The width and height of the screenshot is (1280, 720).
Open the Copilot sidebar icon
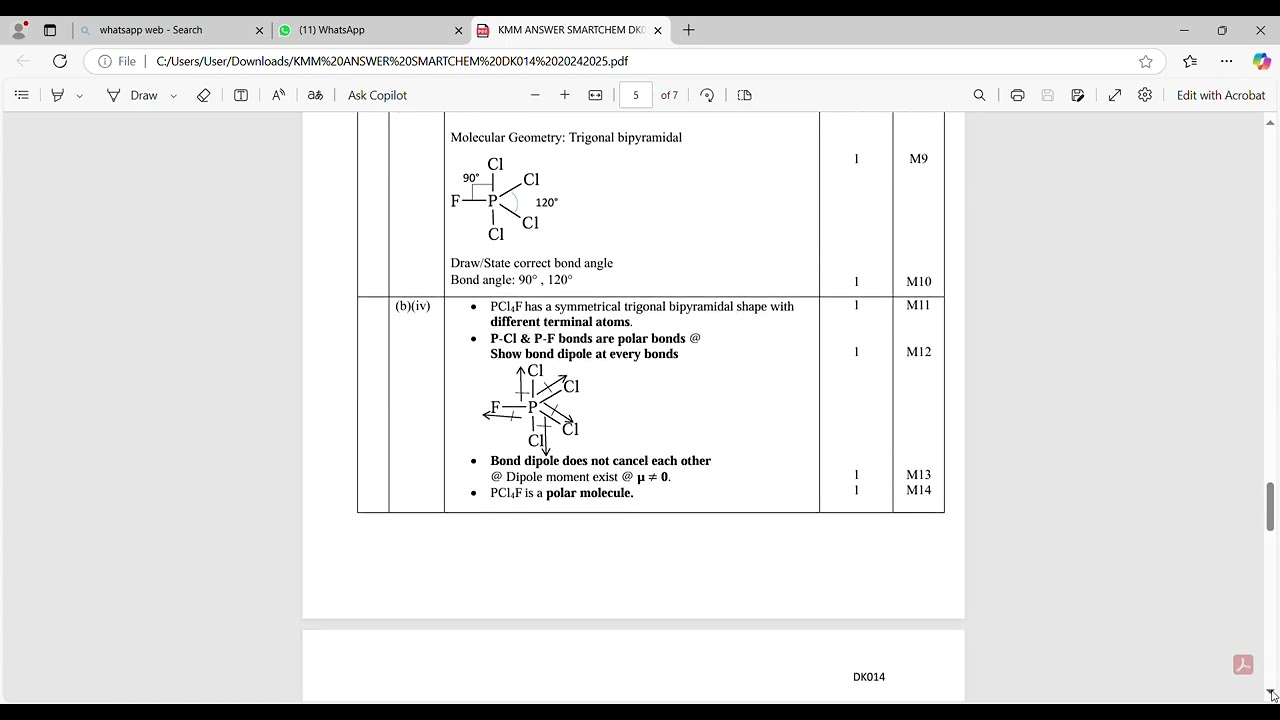[x=1262, y=61]
